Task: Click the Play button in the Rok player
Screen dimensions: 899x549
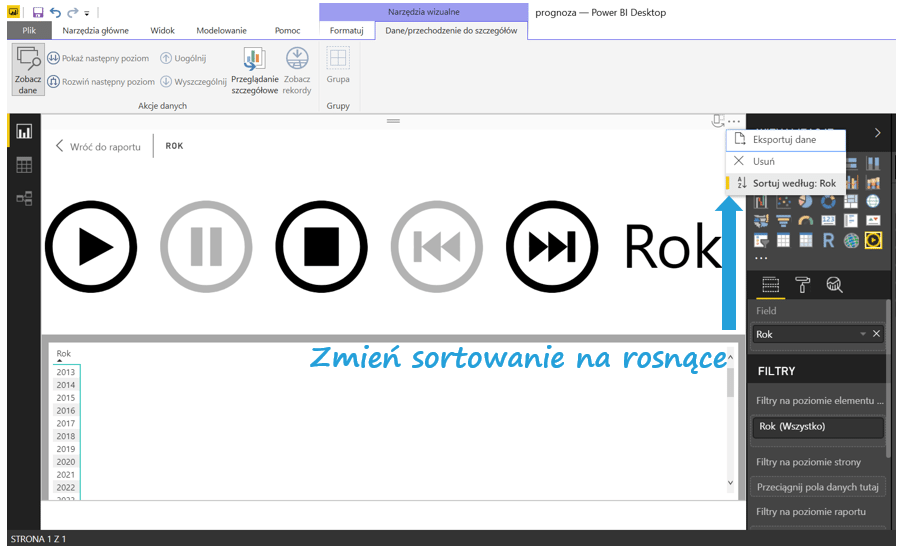Action: click(x=91, y=245)
